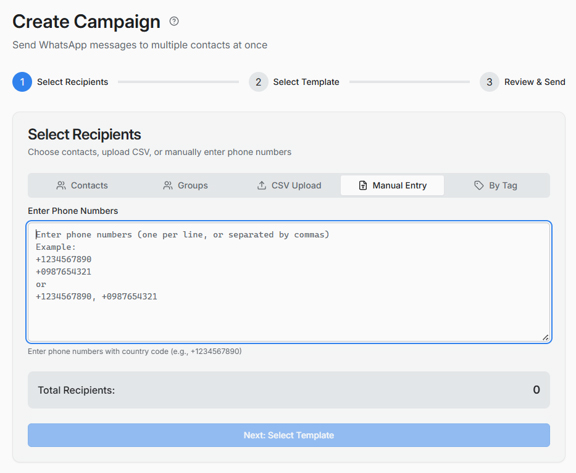Click the document icon on Manual Entry

click(363, 185)
